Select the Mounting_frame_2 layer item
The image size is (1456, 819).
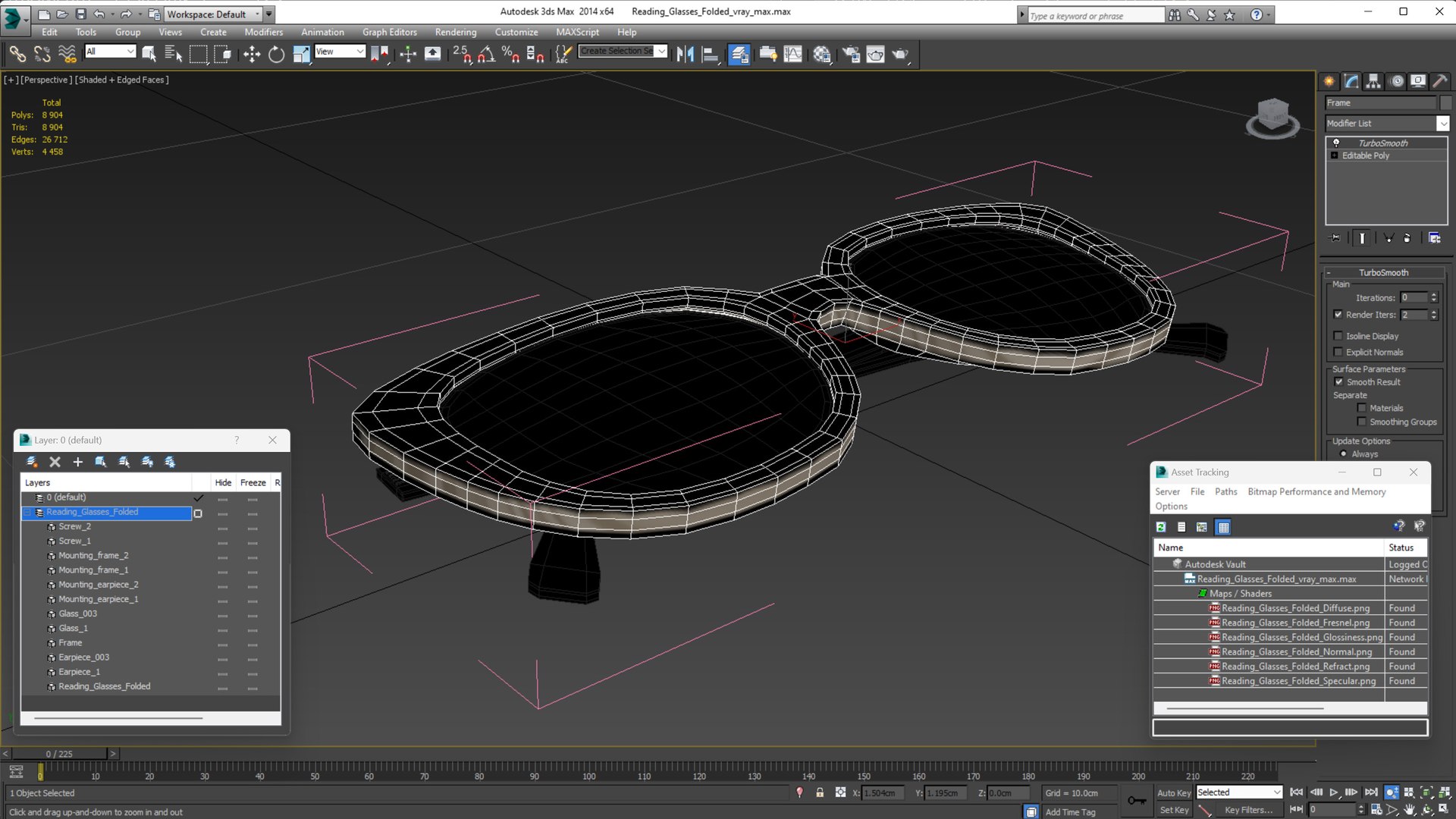[x=93, y=556]
